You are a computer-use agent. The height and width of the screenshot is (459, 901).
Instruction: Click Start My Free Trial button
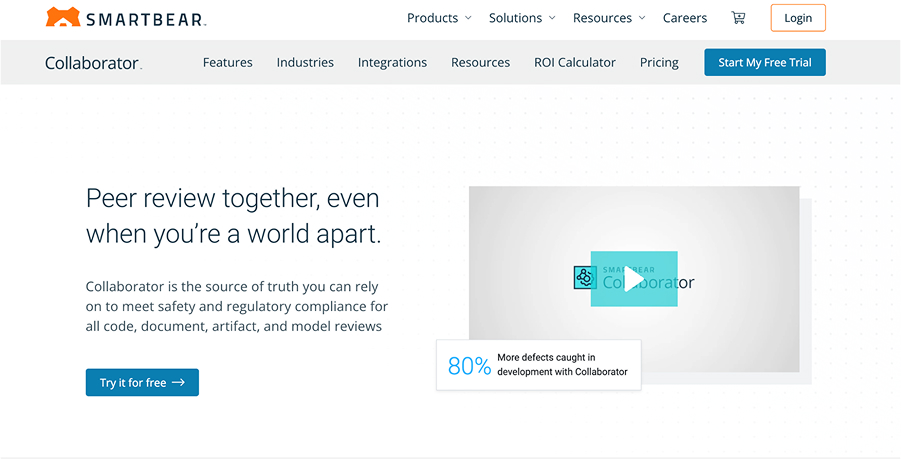click(x=765, y=63)
